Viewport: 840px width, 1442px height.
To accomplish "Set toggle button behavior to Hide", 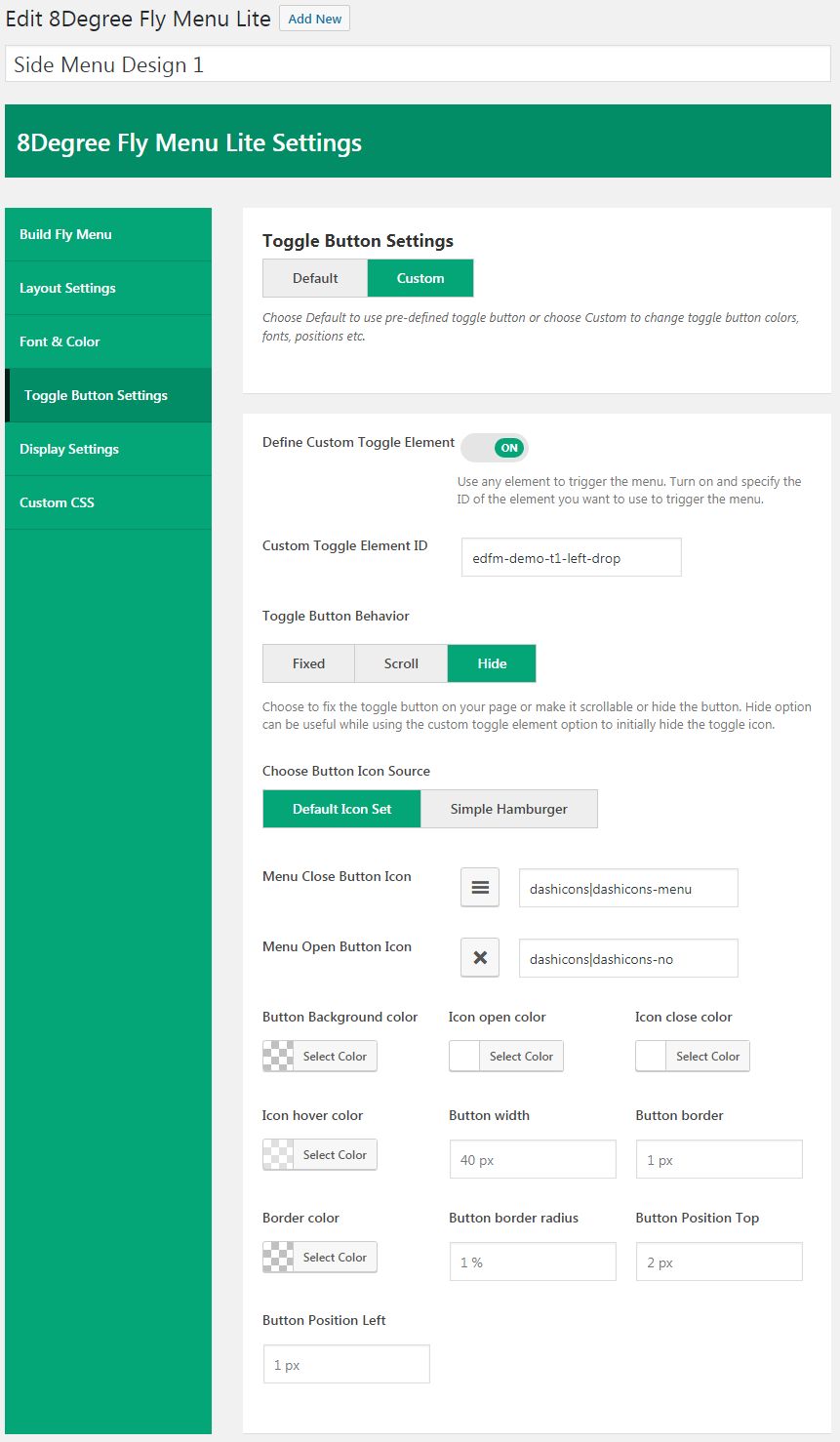I will click(492, 663).
